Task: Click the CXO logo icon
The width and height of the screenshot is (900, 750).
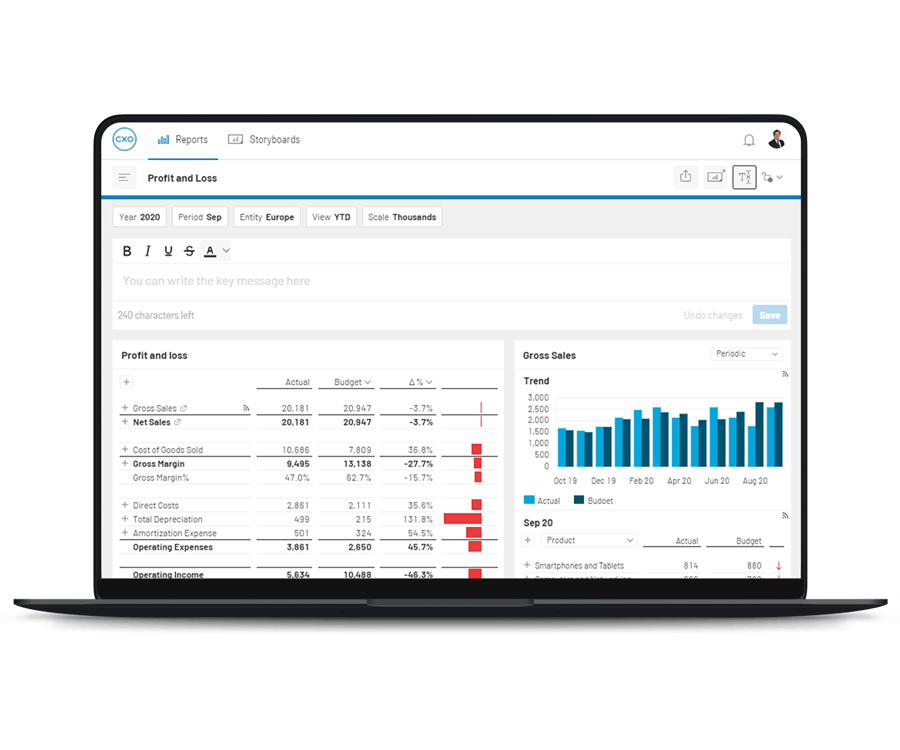Action: click(x=125, y=139)
